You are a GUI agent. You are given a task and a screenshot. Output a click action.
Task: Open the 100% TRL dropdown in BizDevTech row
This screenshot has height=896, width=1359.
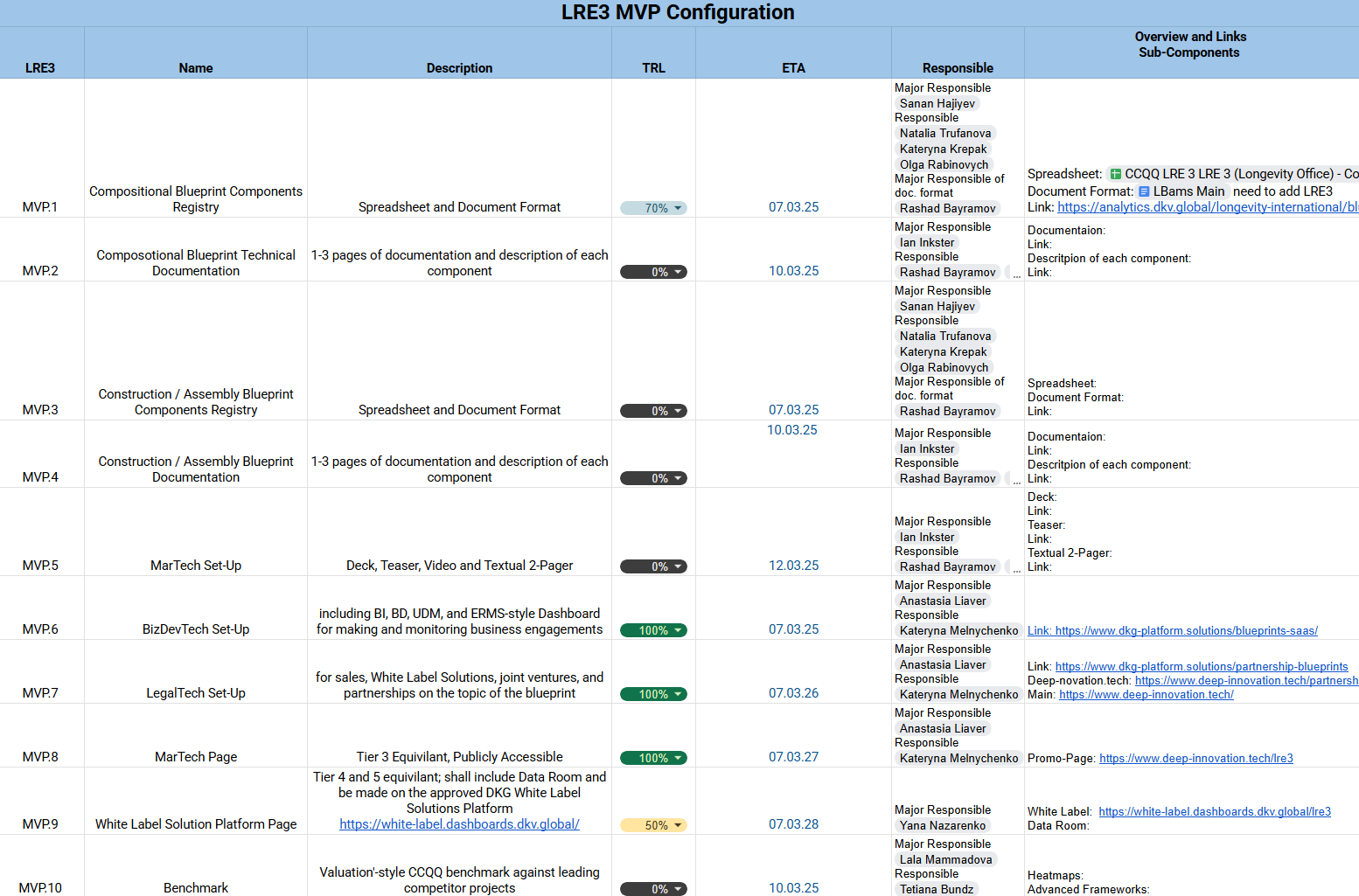pos(654,630)
